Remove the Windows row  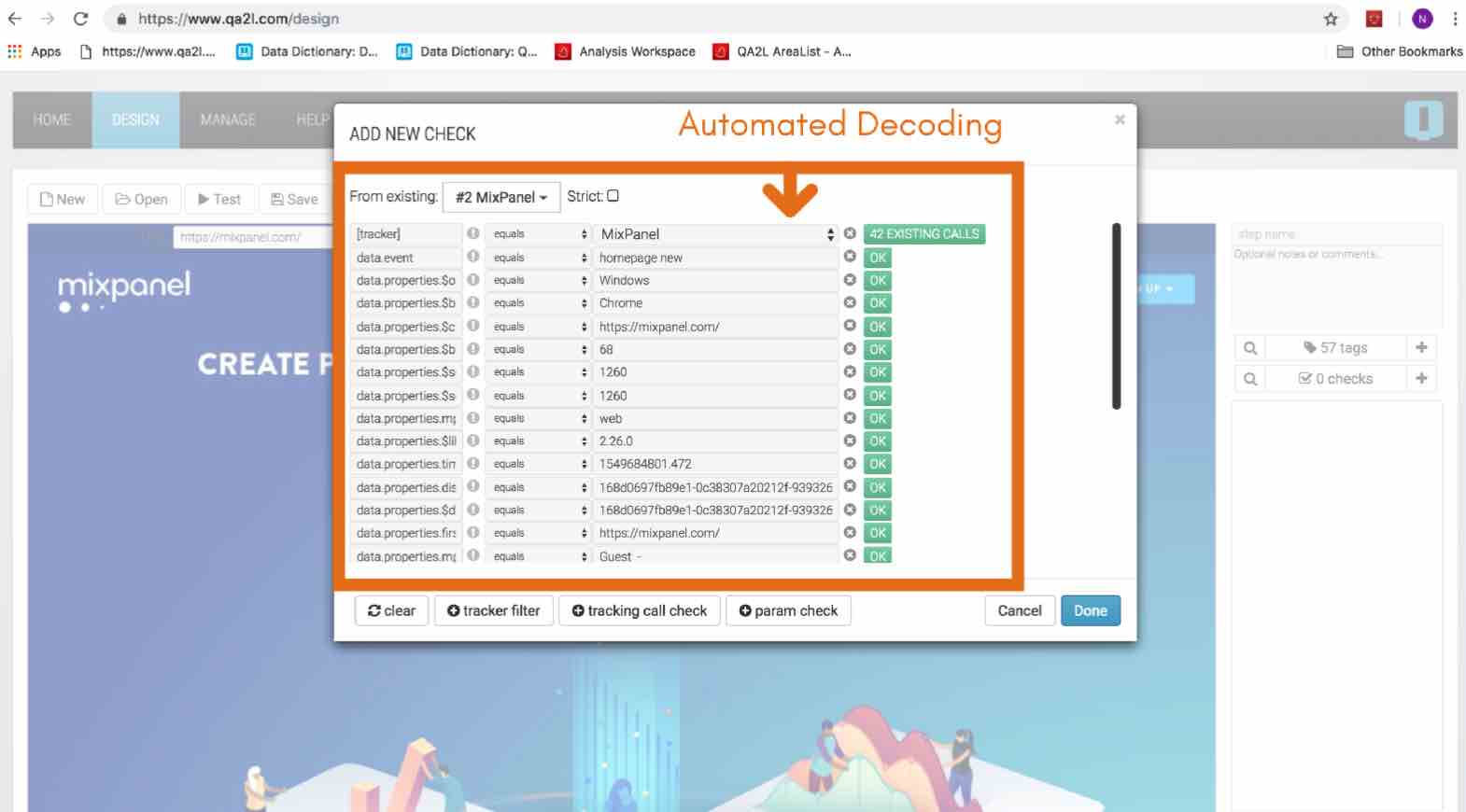tap(850, 279)
